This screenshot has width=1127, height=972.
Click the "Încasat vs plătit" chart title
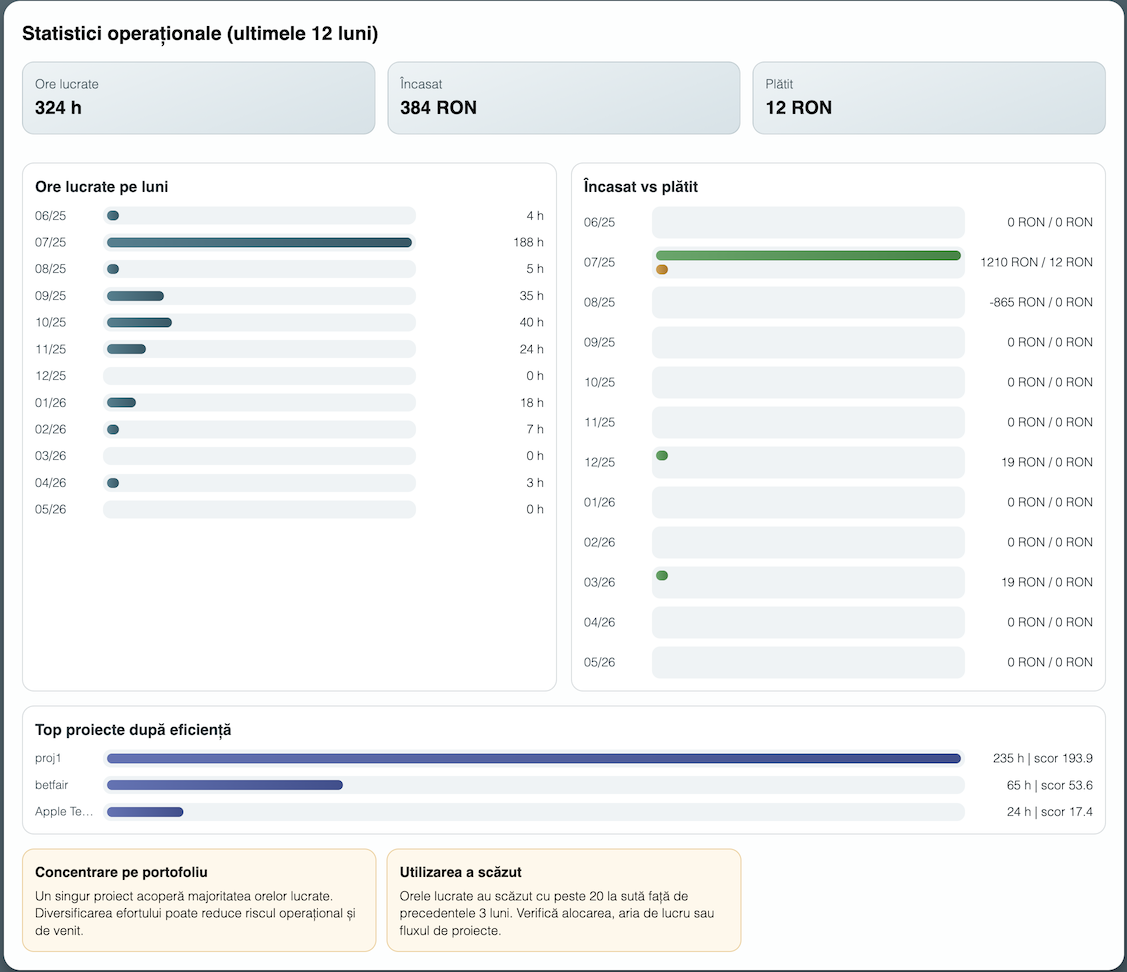[x=640, y=187]
